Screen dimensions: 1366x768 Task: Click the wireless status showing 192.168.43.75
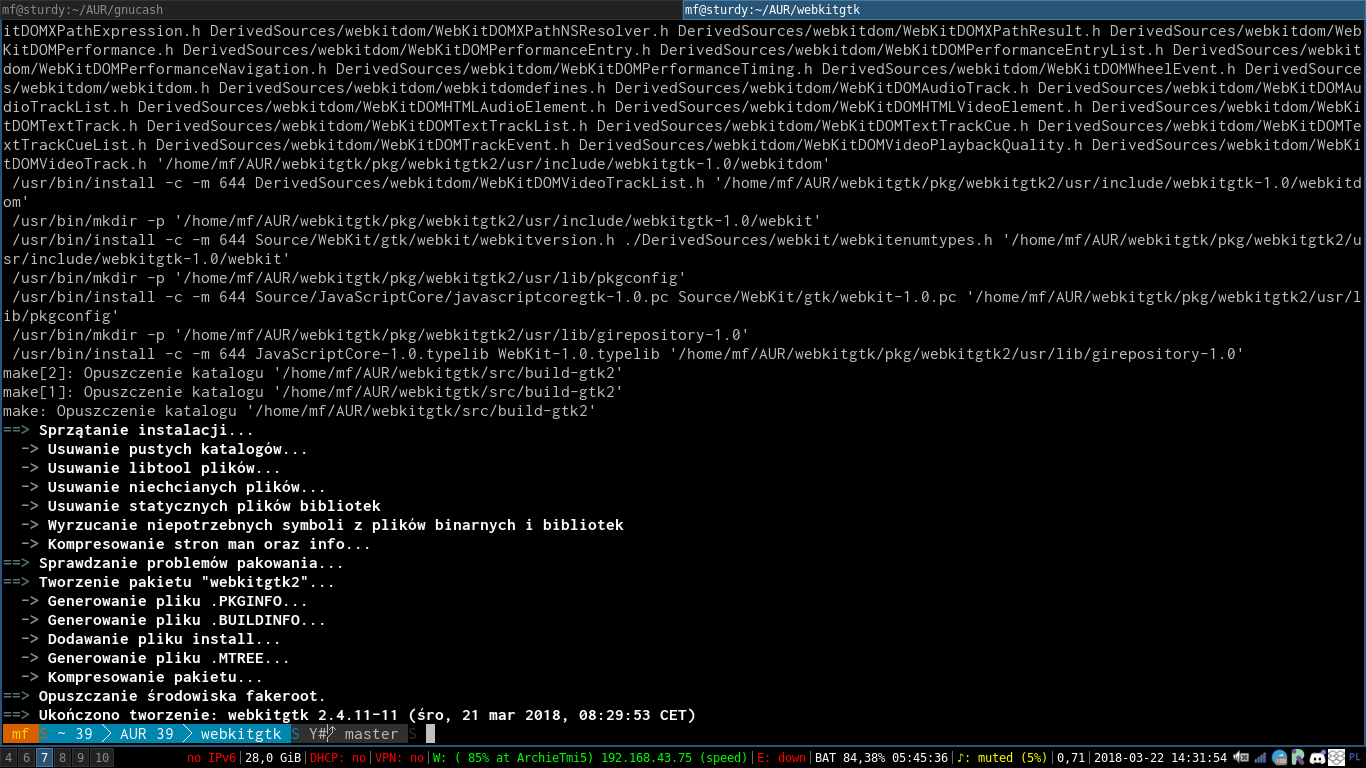click(590, 758)
